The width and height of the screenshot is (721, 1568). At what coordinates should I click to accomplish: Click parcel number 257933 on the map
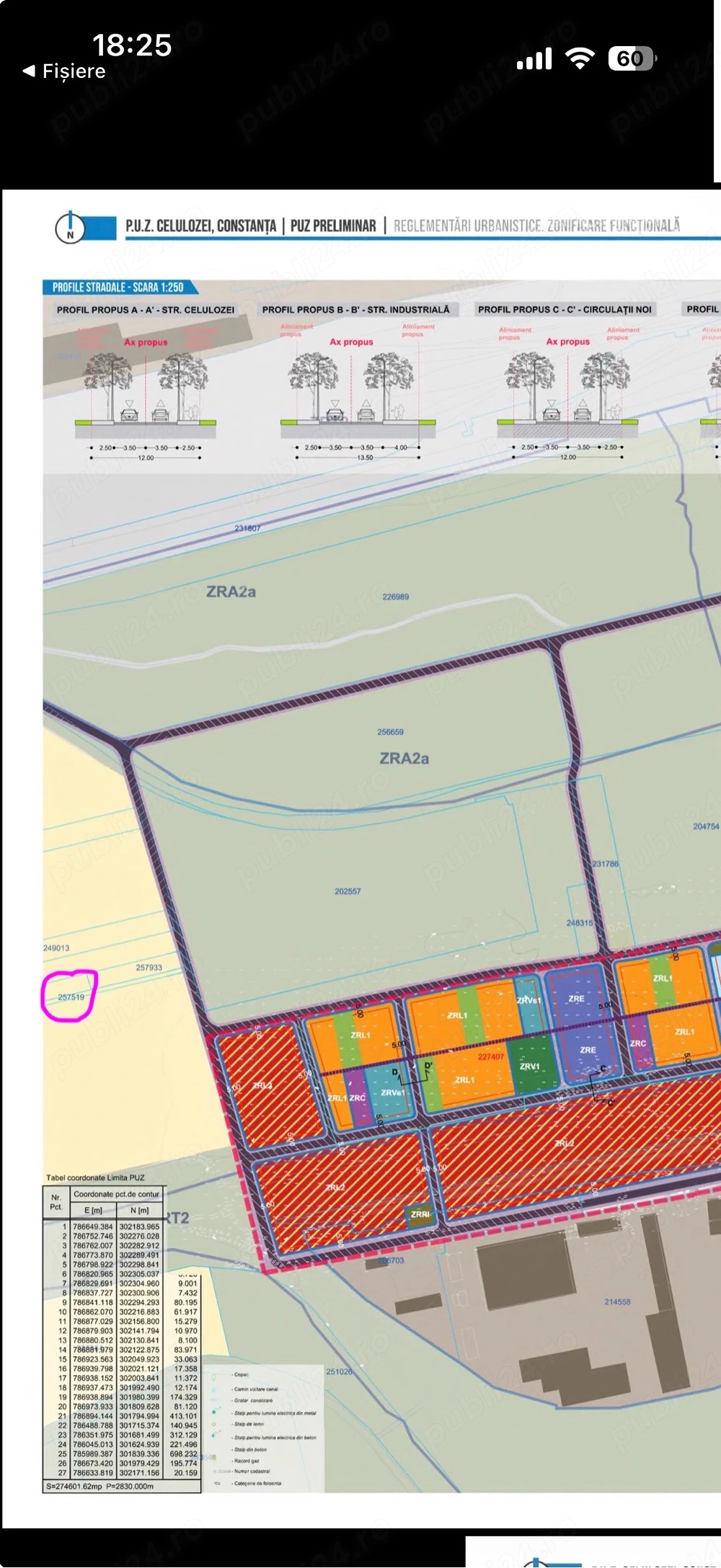pos(149,968)
